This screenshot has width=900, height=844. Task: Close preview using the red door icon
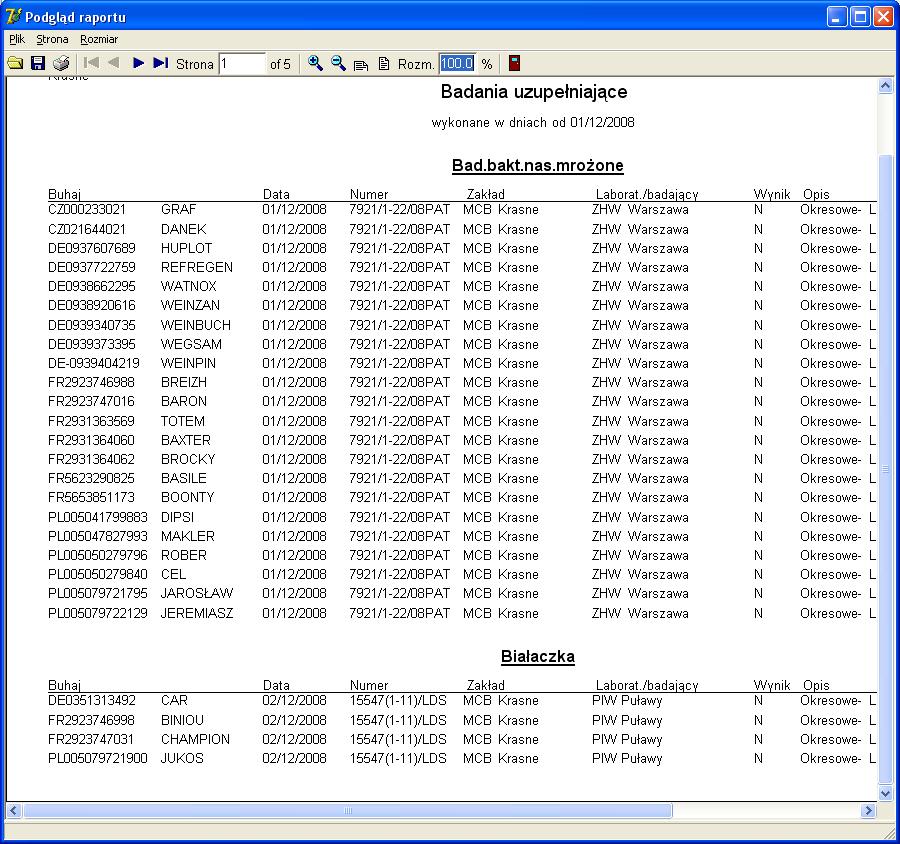tap(514, 63)
